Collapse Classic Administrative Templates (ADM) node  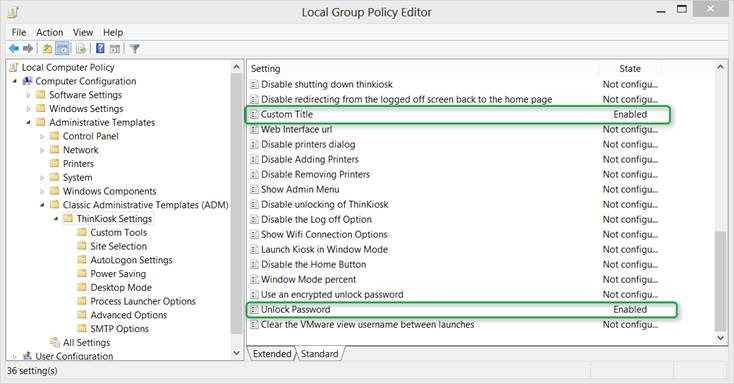click(42, 205)
